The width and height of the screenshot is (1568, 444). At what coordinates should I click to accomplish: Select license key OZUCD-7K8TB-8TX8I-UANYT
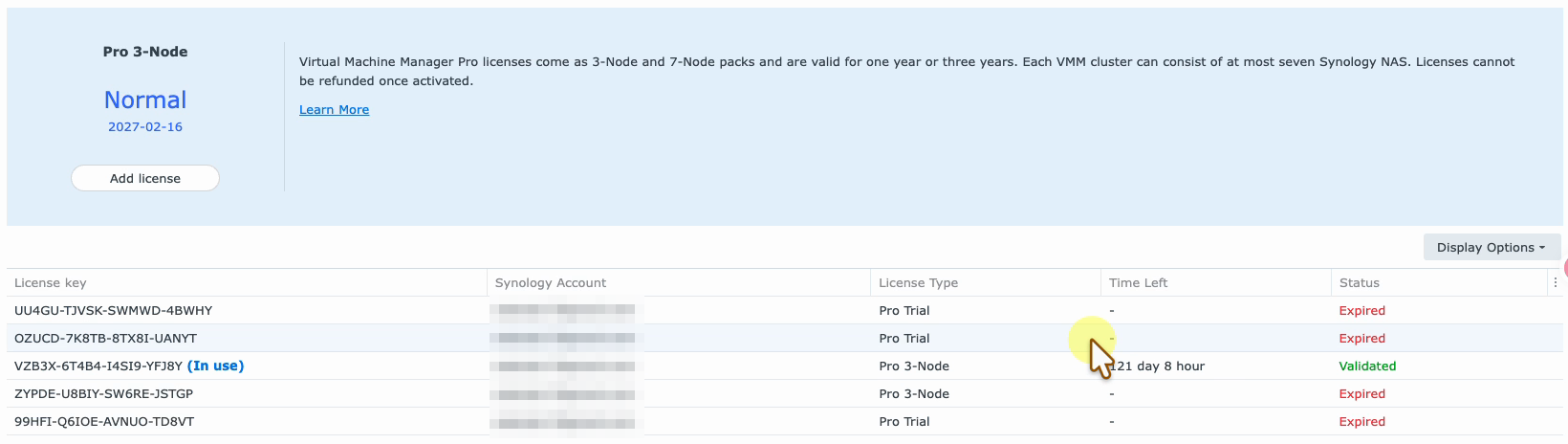(105, 339)
